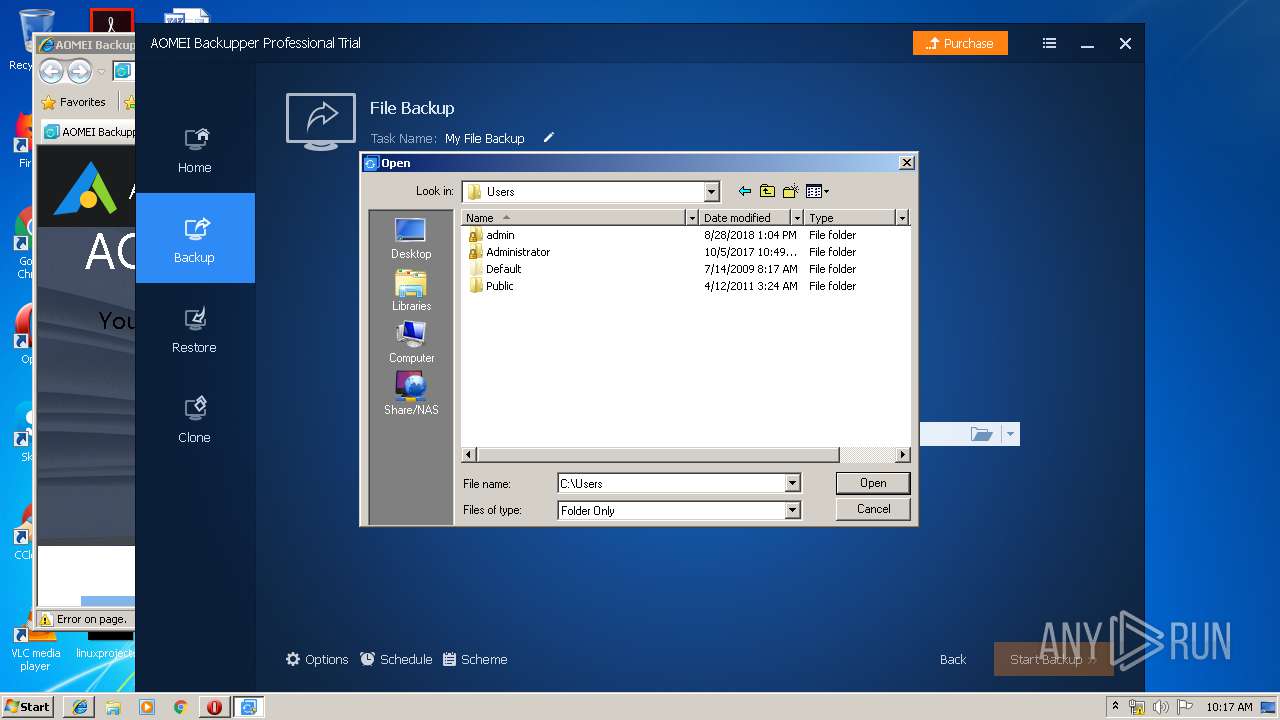Viewport: 1280px width, 720px height.
Task: Select the Backup sidebar item
Action: point(194,238)
